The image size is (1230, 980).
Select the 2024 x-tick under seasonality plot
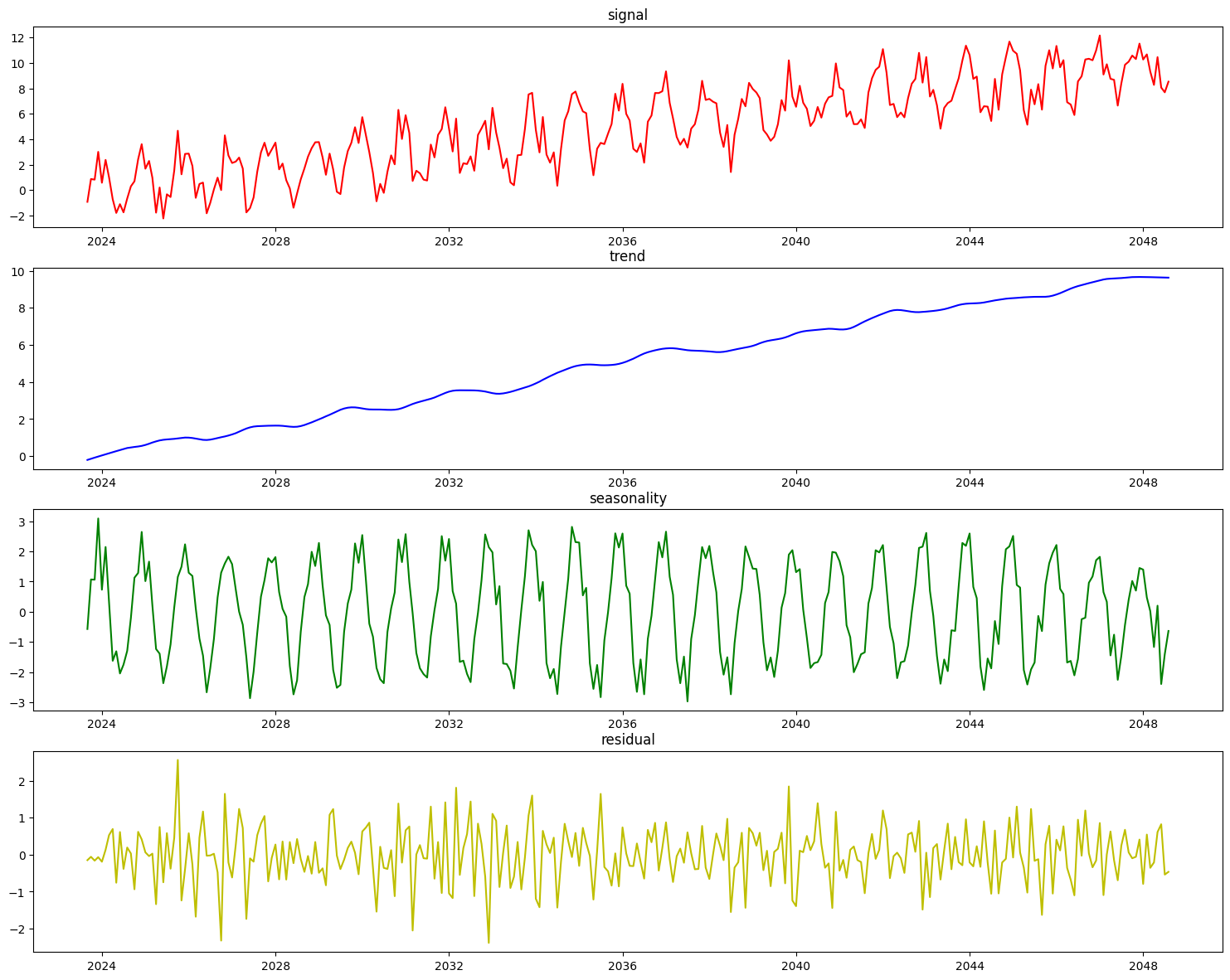[102, 724]
